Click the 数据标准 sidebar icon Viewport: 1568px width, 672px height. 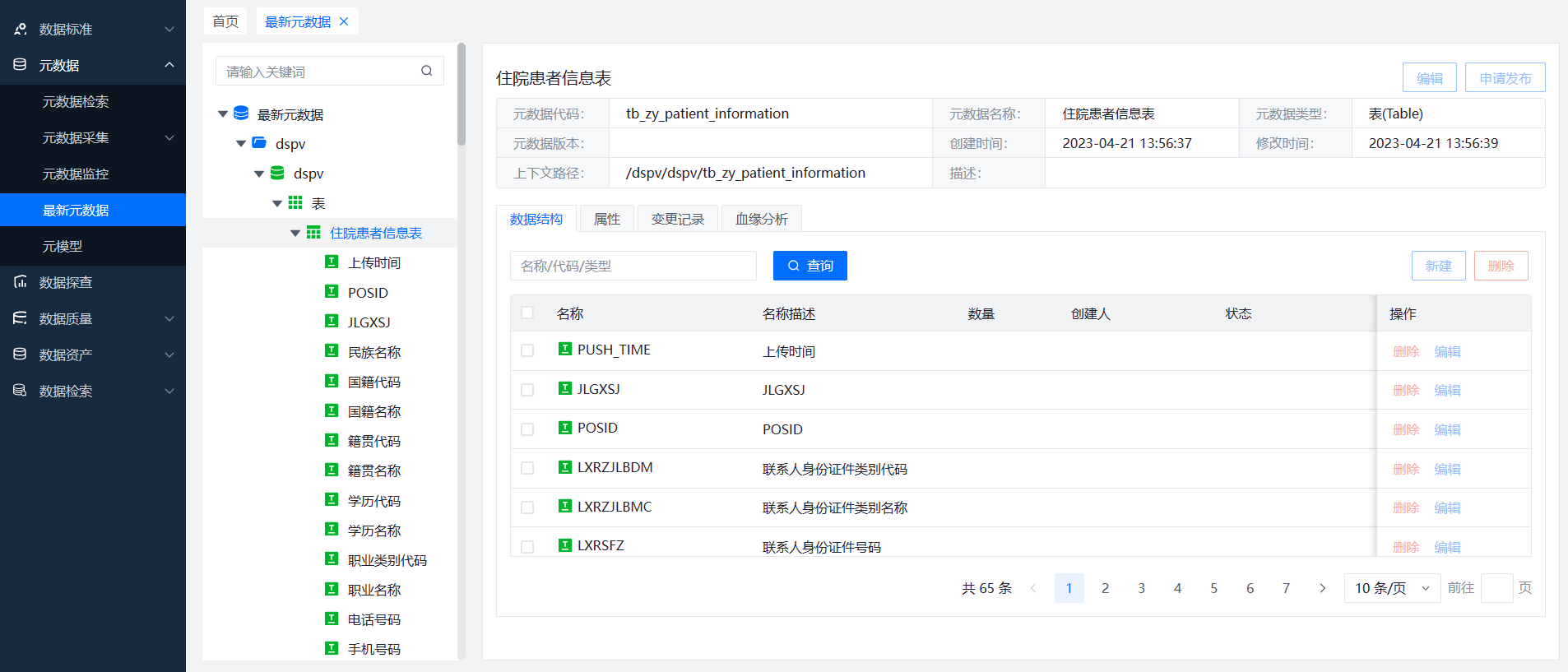point(20,29)
